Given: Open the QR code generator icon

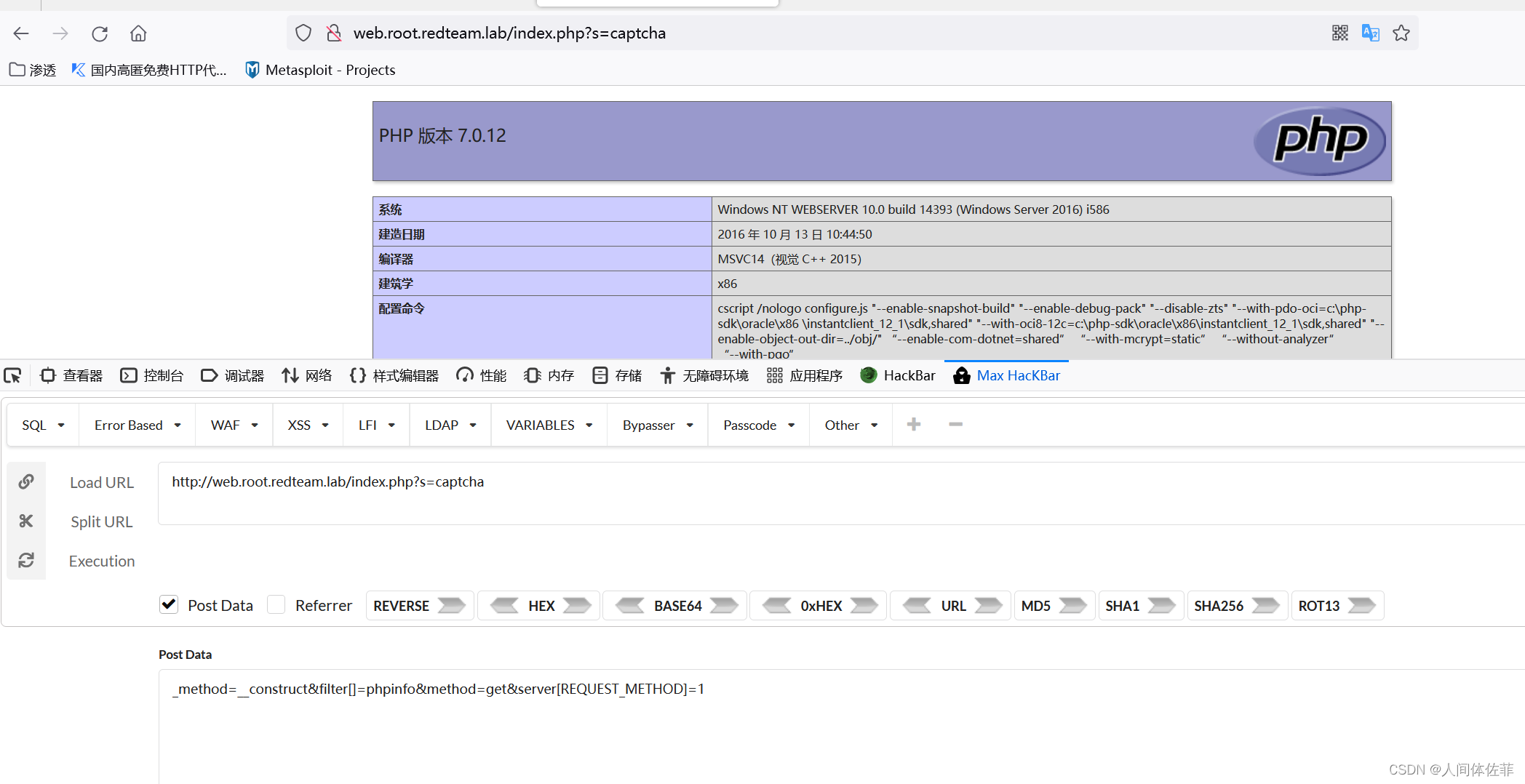Looking at the screenshot, I should [x=1339, y=33].
